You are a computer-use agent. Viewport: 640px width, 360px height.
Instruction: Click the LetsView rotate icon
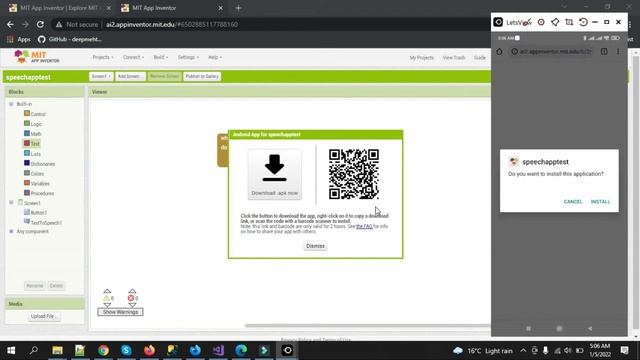pos(583,22)
